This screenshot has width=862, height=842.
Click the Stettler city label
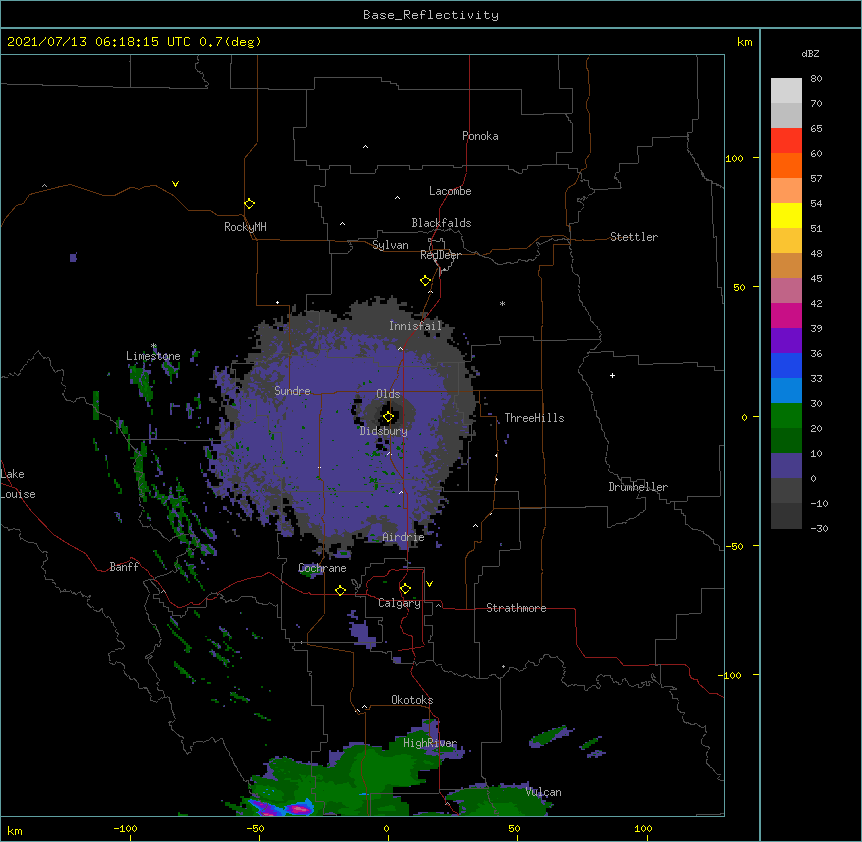[x=634, y=237]
